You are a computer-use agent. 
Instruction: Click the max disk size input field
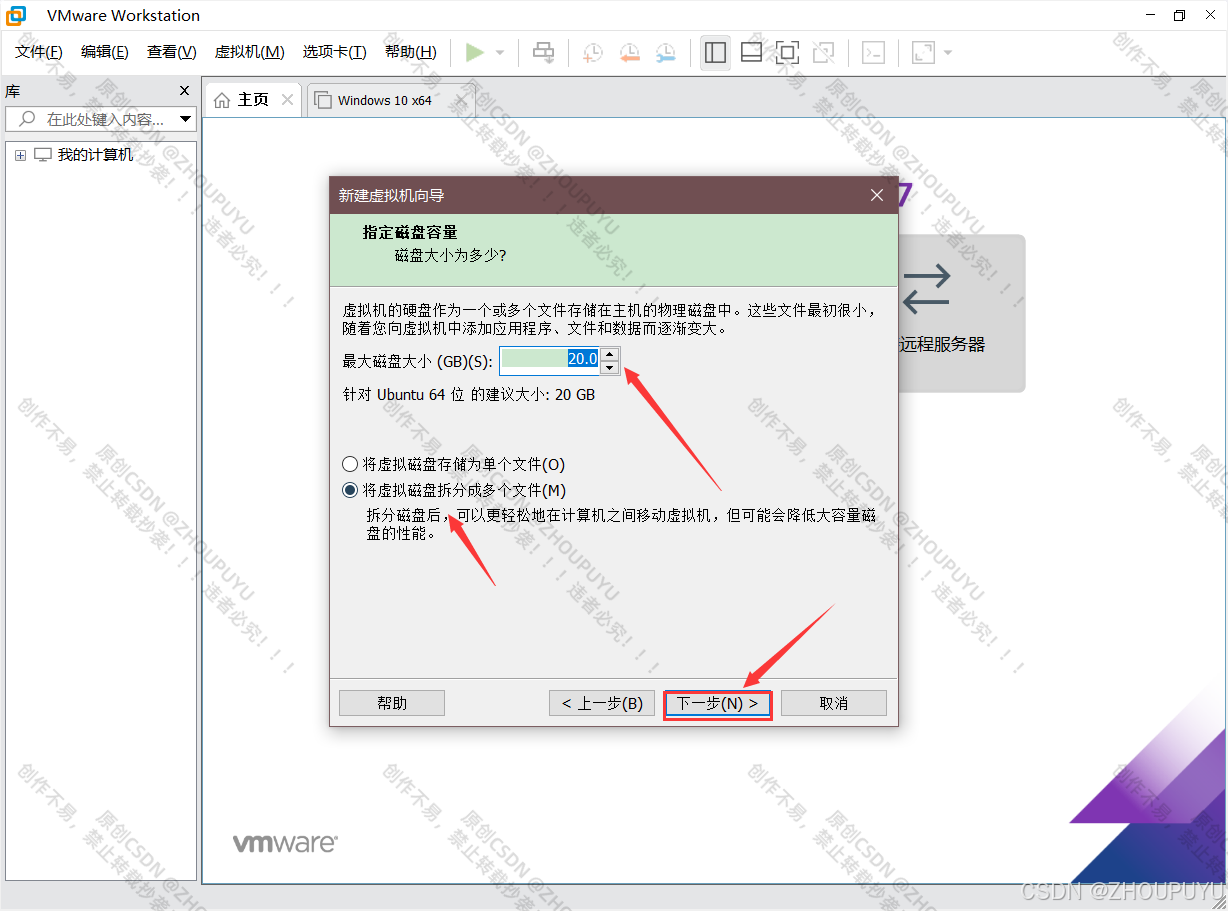pos(550,360)
